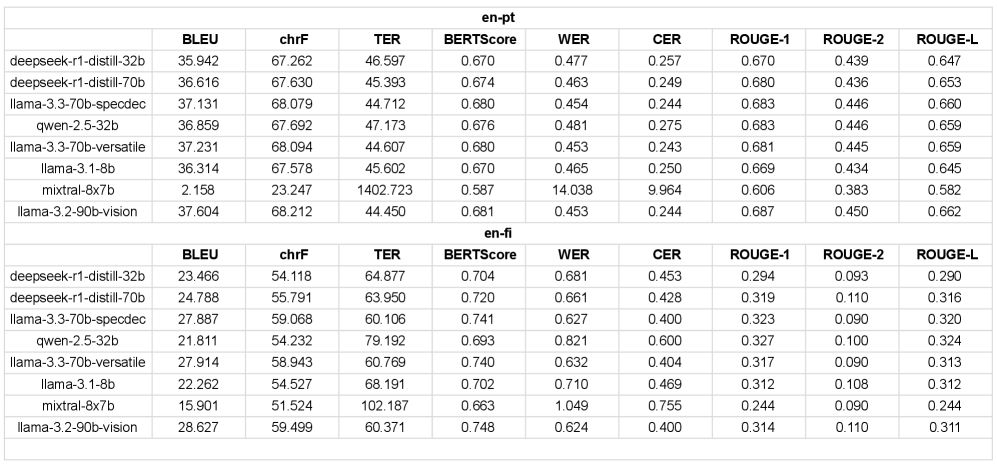Select deepseek-r1-distill-32b label in en-fi table
The image size is (997, 467).
pyautogui.click(x=79, y=274)
